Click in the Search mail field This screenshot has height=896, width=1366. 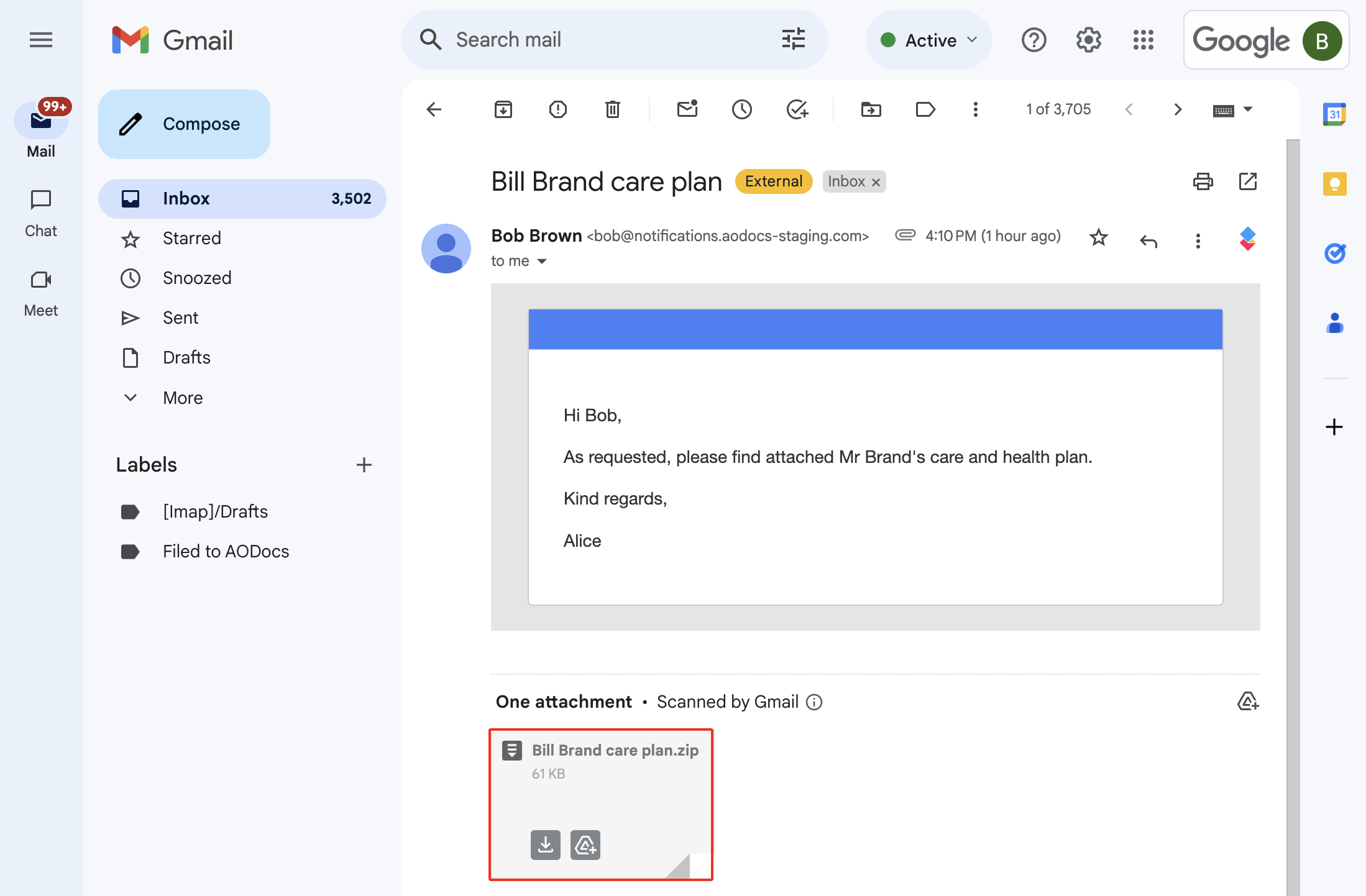click(615, 40)
